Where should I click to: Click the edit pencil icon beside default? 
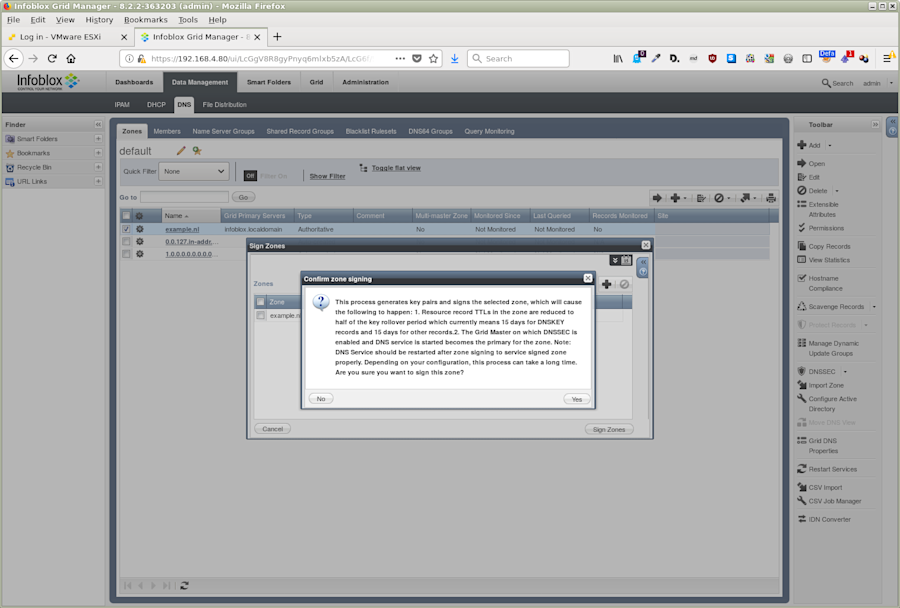(181, 150)
